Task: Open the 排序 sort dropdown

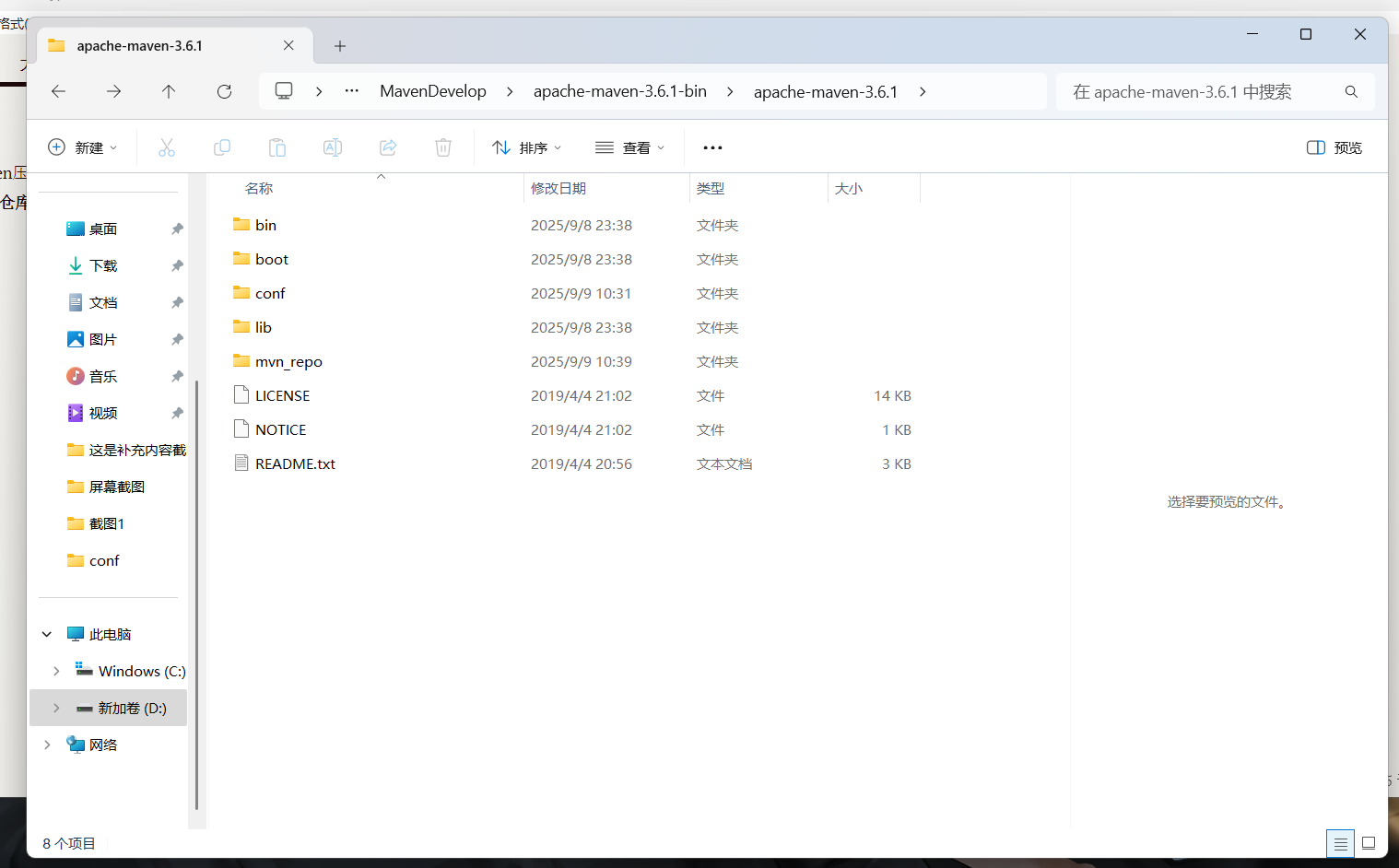Action: click(x=527, y=147)
